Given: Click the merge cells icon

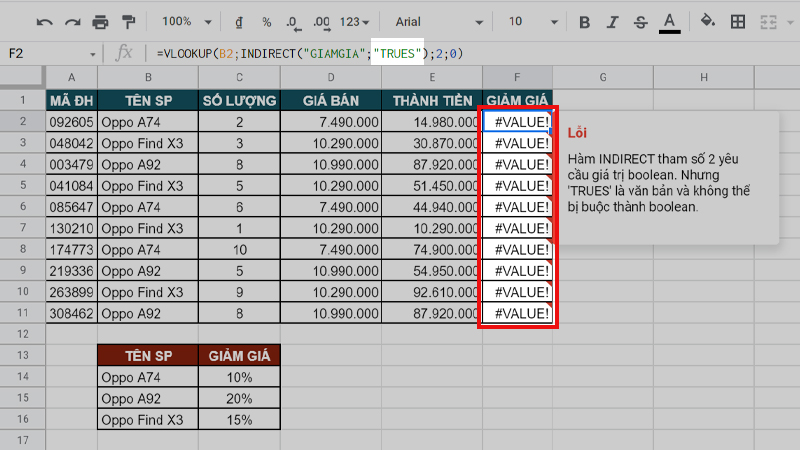Looking at the screenshot, I should 768,22.
